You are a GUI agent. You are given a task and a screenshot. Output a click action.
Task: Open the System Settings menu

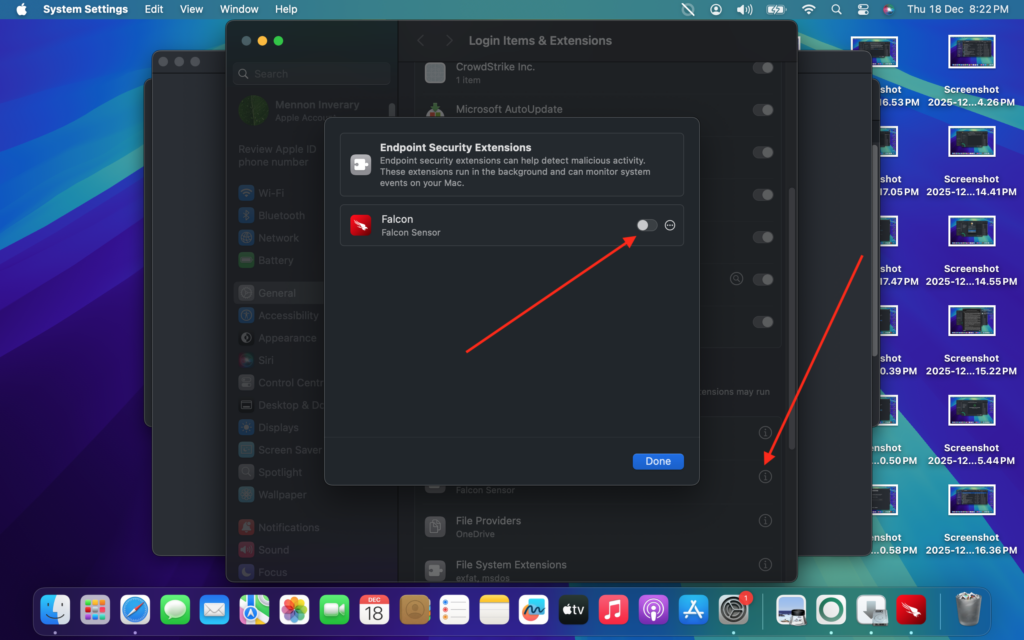tap(86, 9)
